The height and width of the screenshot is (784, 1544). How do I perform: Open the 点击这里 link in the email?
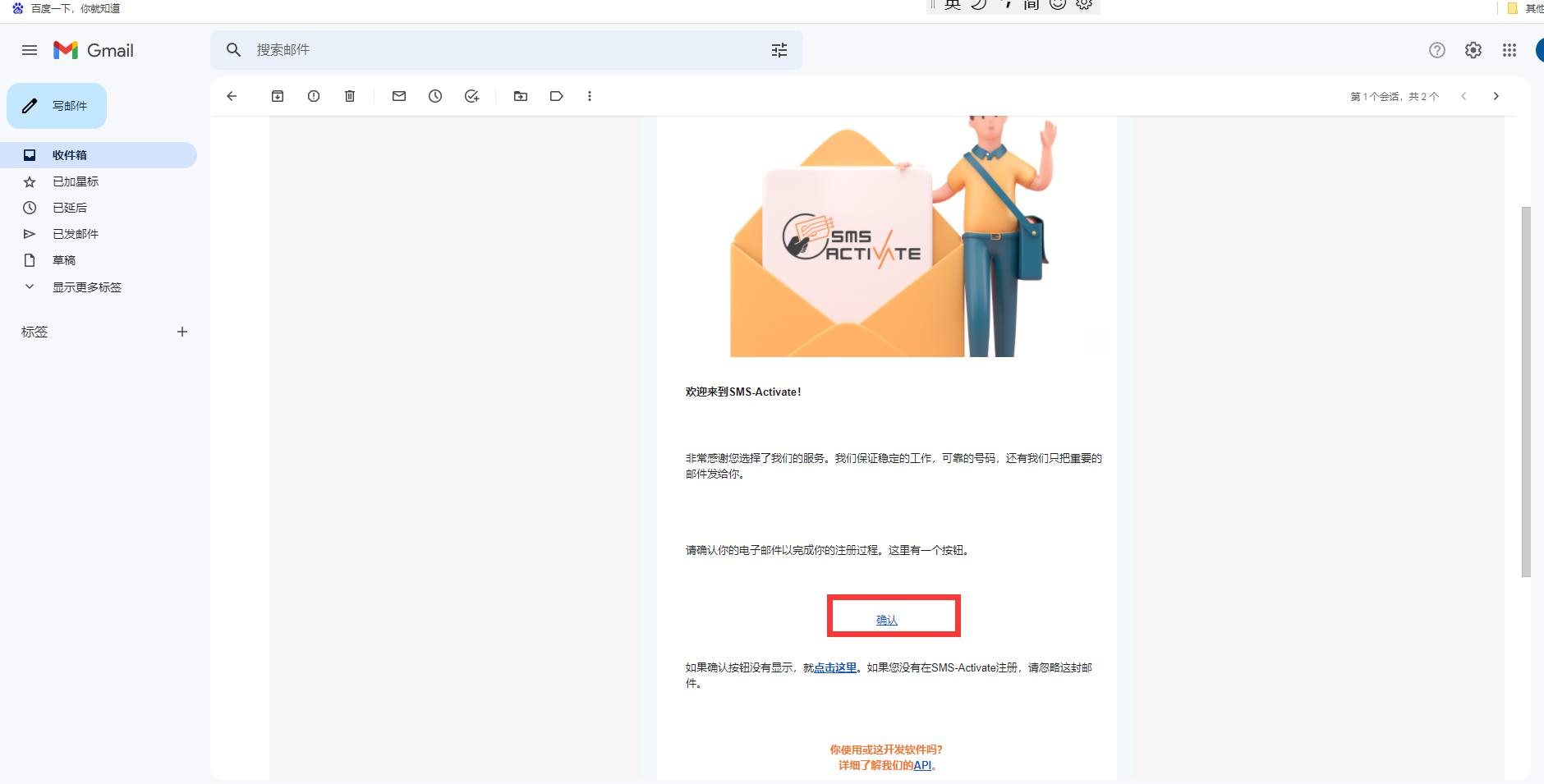[835, 667]
